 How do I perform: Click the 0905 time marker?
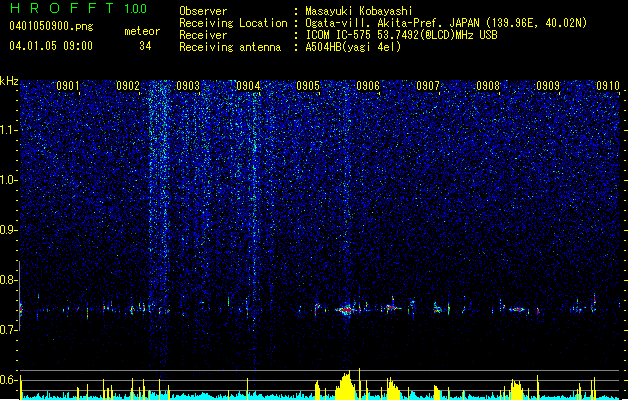pyautogui.click(x=308, y=86)
